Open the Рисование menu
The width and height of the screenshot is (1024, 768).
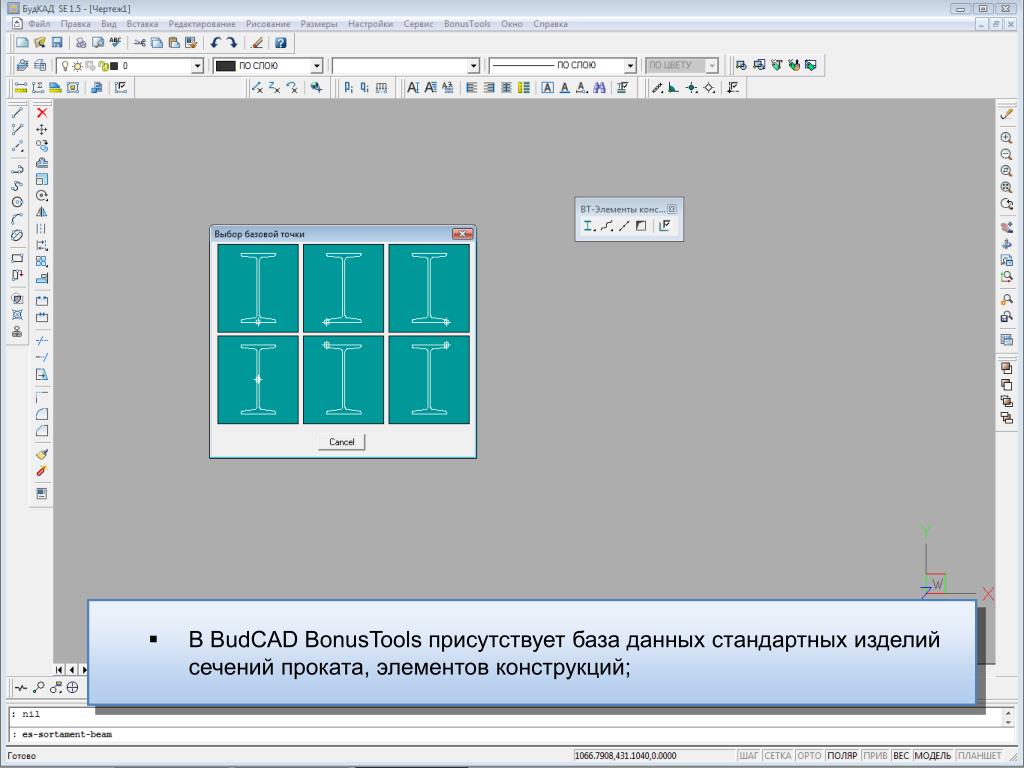tap(268, 24)
